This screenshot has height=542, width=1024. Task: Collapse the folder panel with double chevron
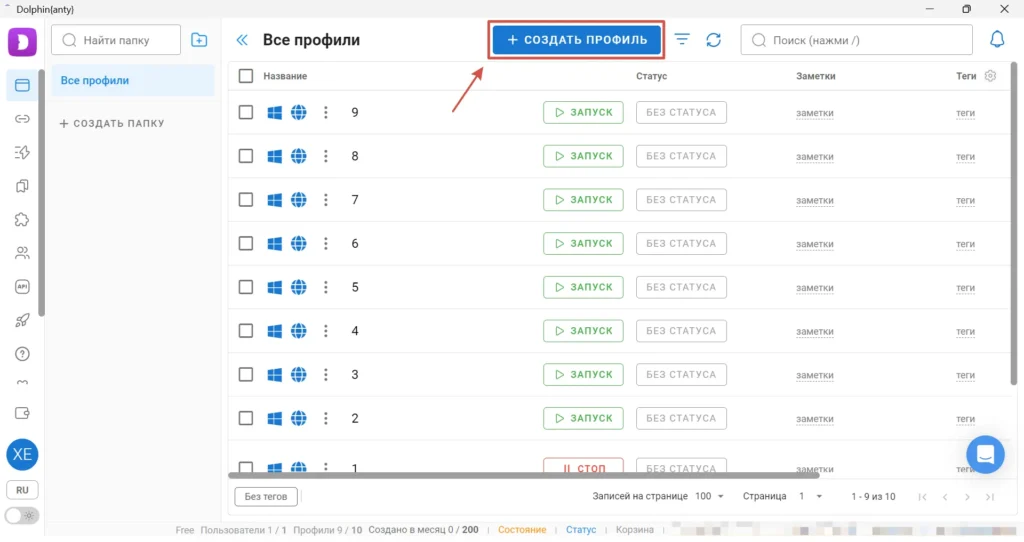coord(241,40)
